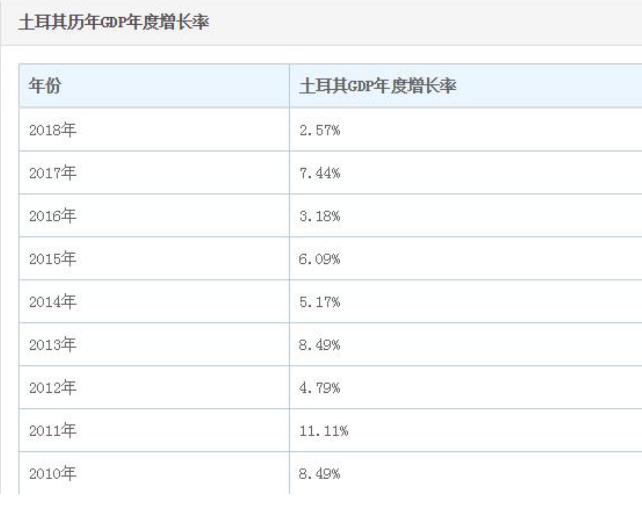Click the 6.09% growth rate value

pyautogui.click(x=320, y=259)
